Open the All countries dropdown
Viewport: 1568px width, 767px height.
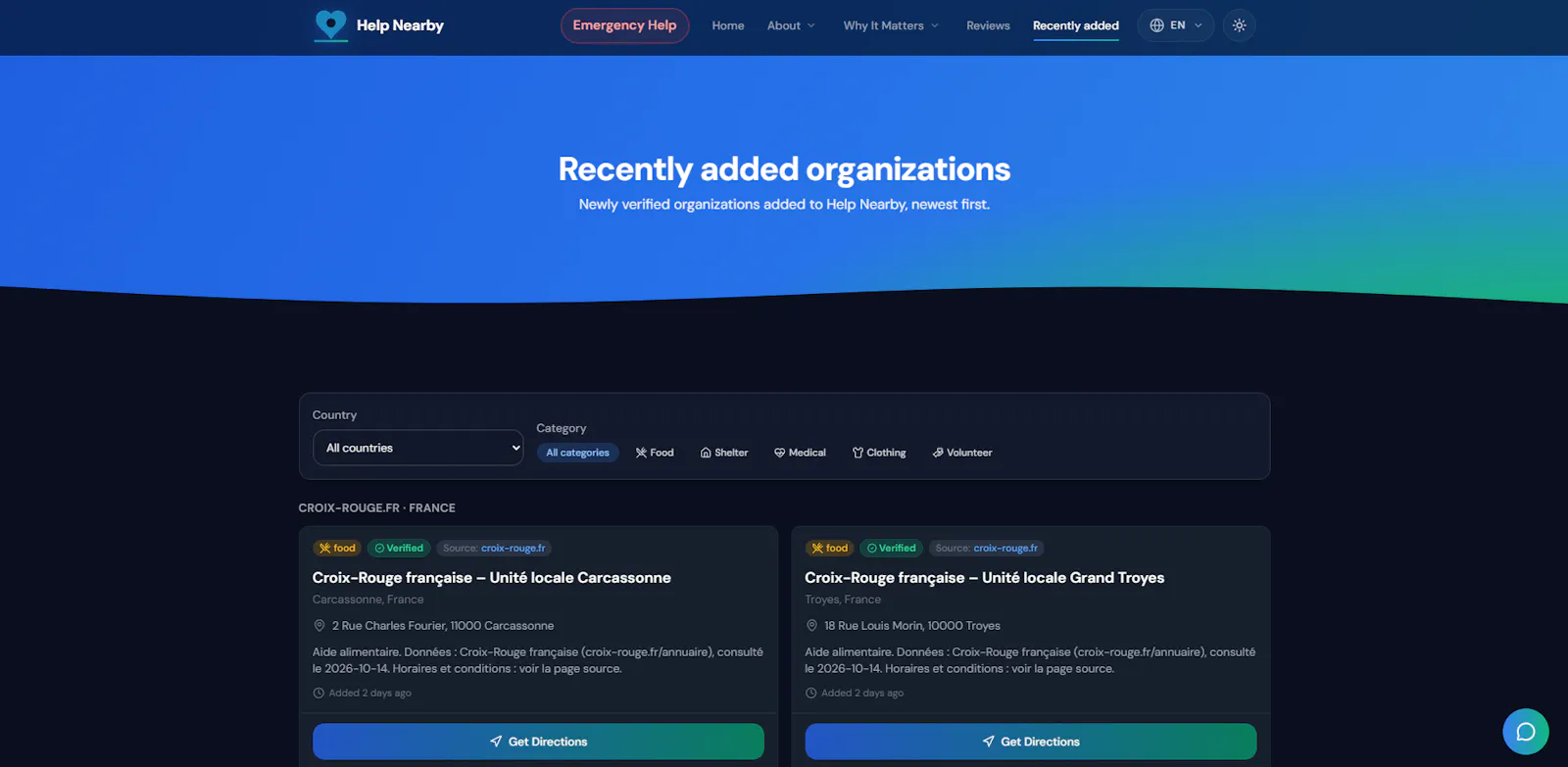click(417, 448)
